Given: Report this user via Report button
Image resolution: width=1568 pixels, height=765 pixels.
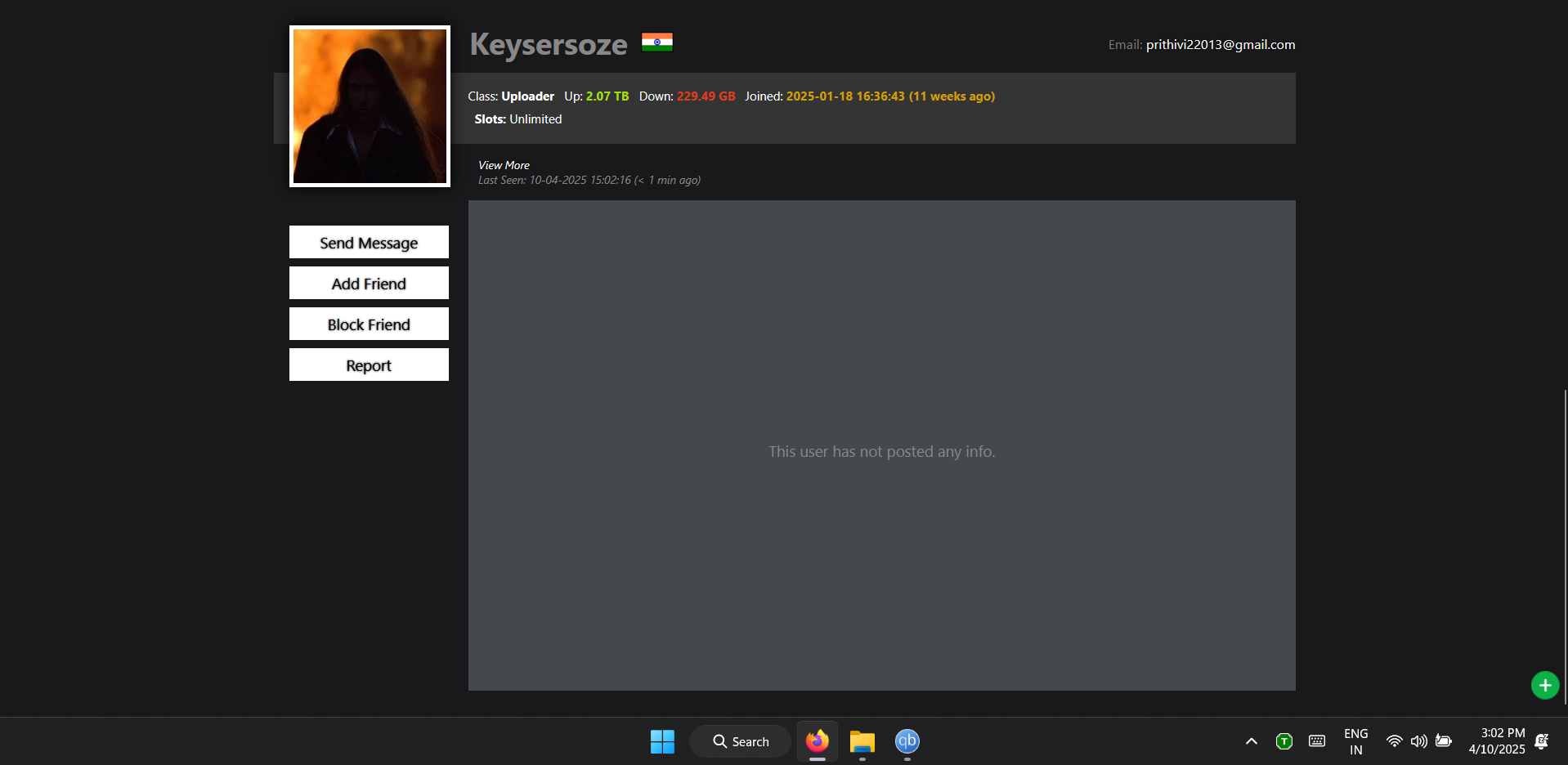Looking at the screenshot, I should (x=369, y=365).
